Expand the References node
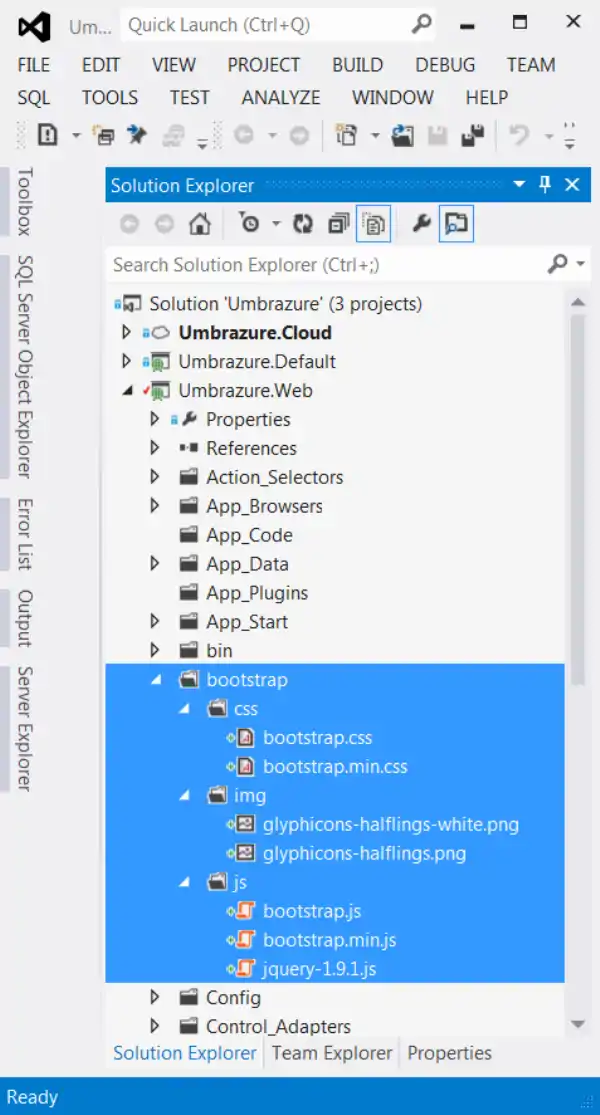600x1115 pixels. coord(155,448)
